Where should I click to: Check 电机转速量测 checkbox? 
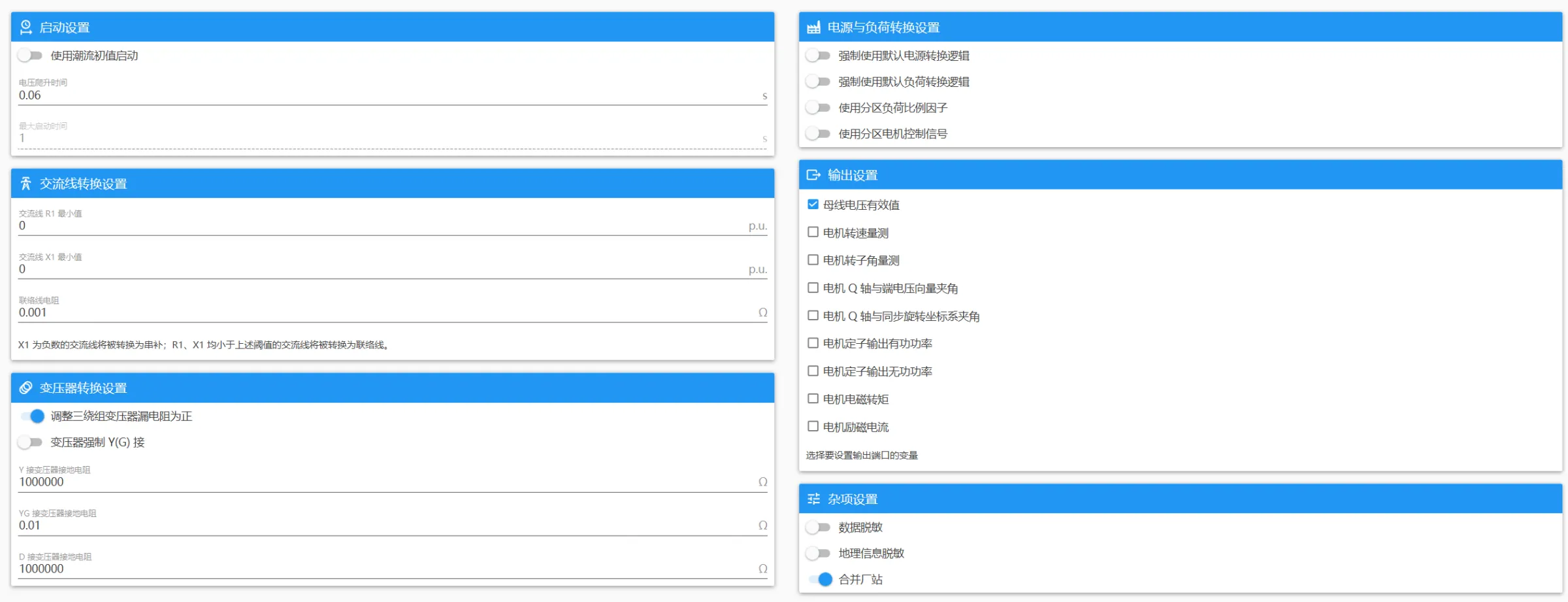click(813, 232)
